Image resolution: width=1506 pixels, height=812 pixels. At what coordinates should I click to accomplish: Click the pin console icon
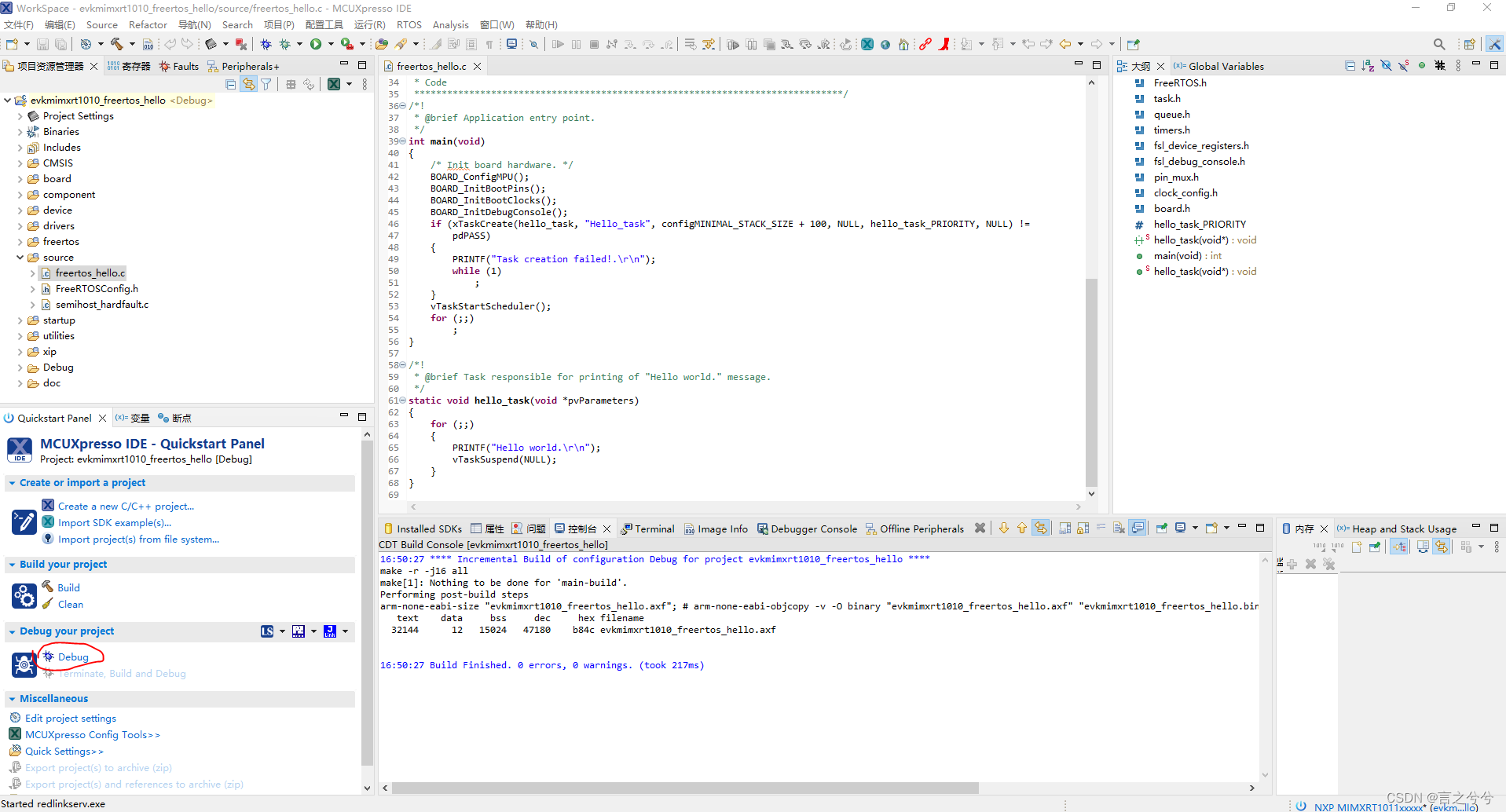point(1161,529)
